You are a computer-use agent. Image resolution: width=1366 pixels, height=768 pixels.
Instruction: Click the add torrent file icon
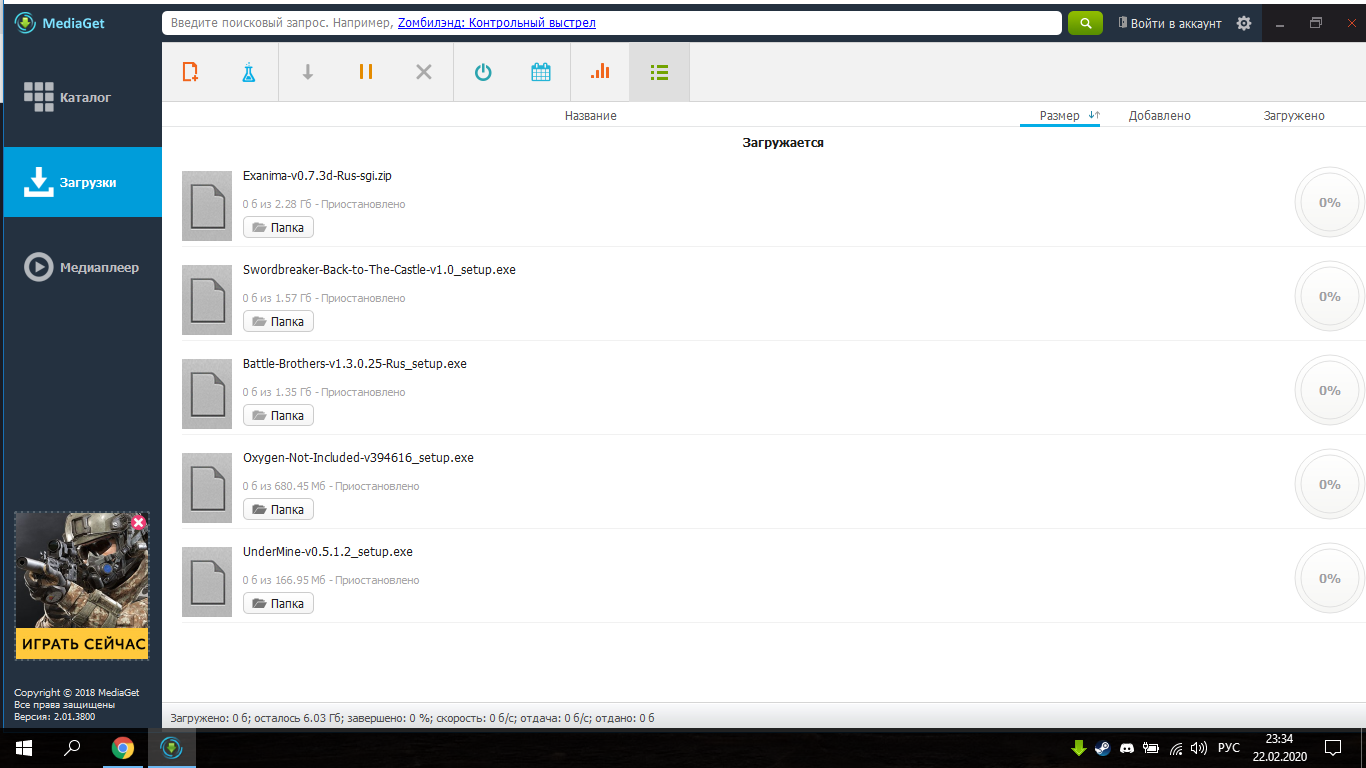coord(190,72)
